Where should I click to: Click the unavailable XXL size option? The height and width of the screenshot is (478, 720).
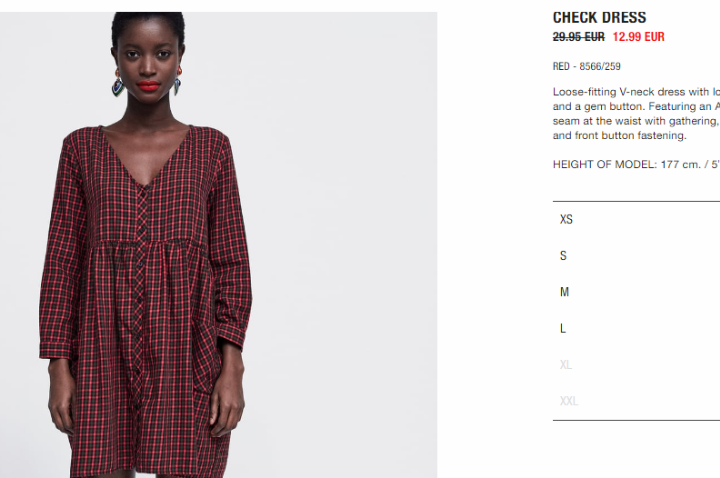[x=636, y=401]
